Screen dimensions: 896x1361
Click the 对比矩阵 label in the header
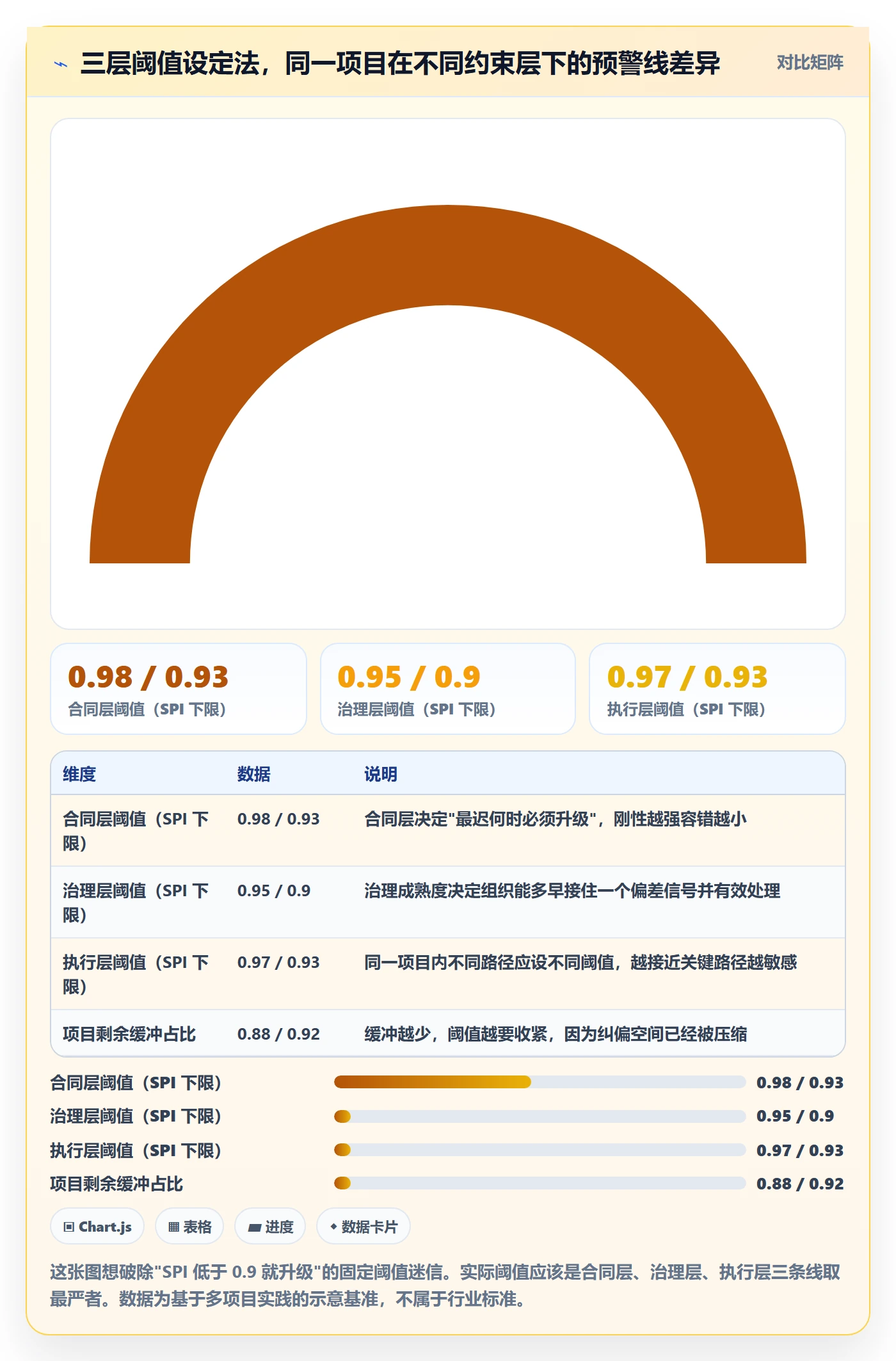(810, 63)
